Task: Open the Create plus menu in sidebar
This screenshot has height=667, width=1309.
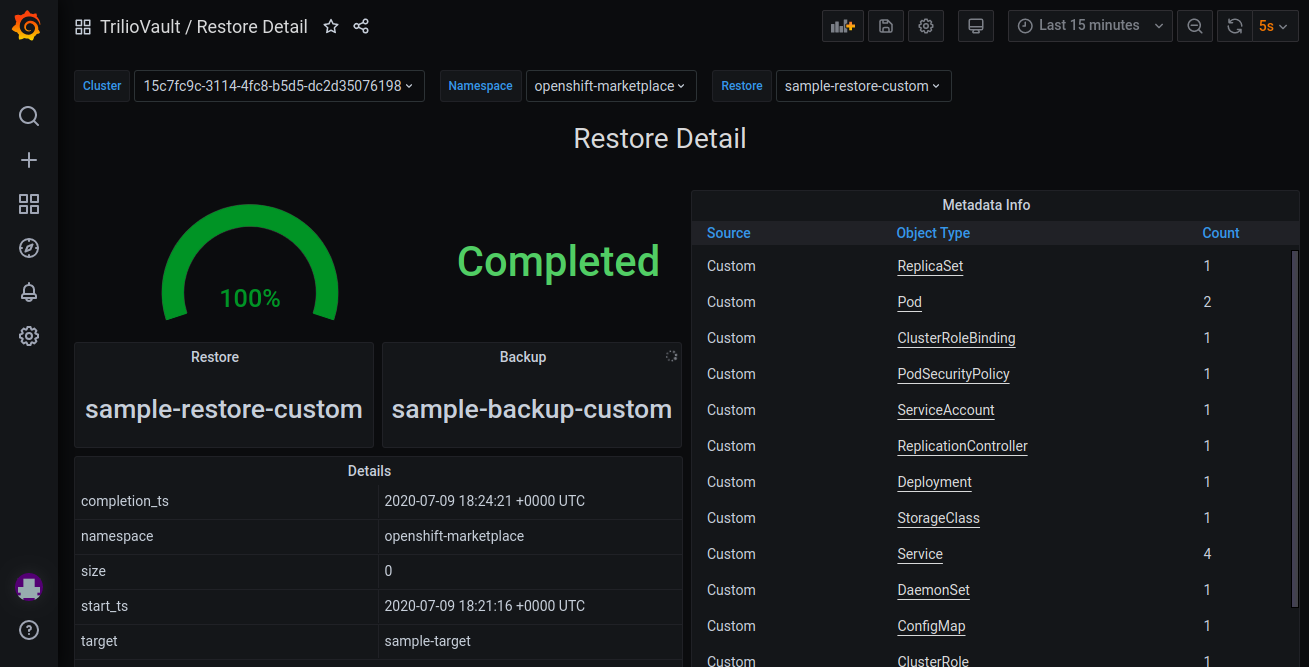Action: 29,160
